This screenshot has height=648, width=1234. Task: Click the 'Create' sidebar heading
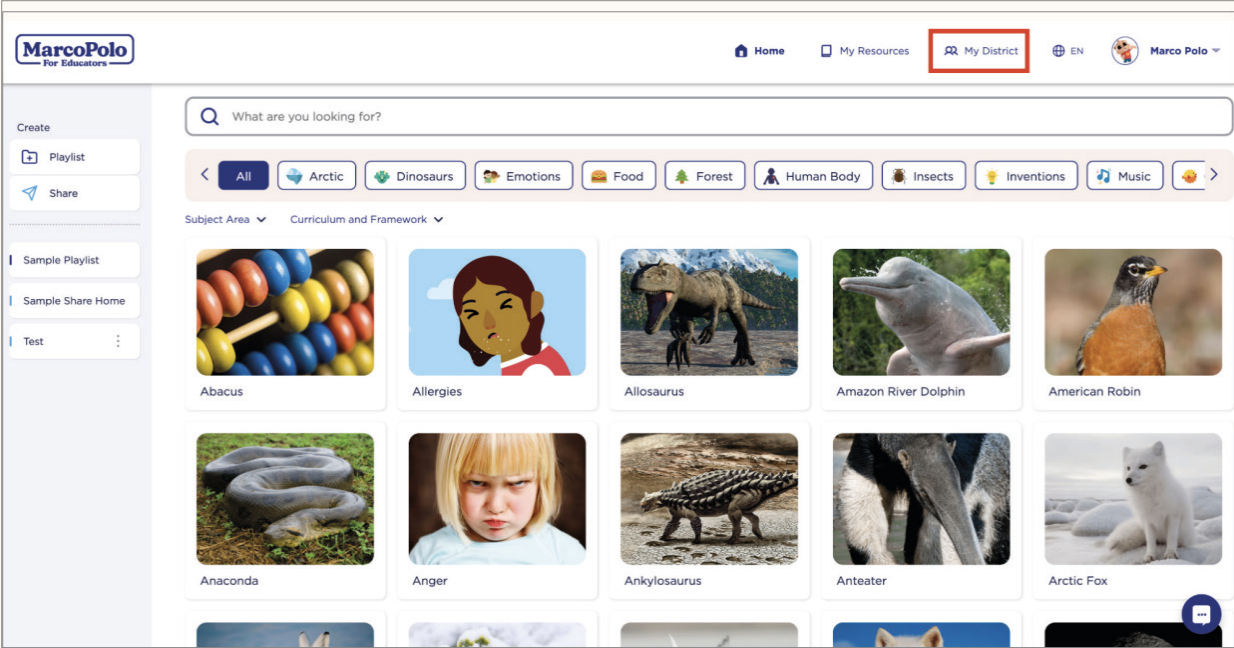tap(33, 127)
